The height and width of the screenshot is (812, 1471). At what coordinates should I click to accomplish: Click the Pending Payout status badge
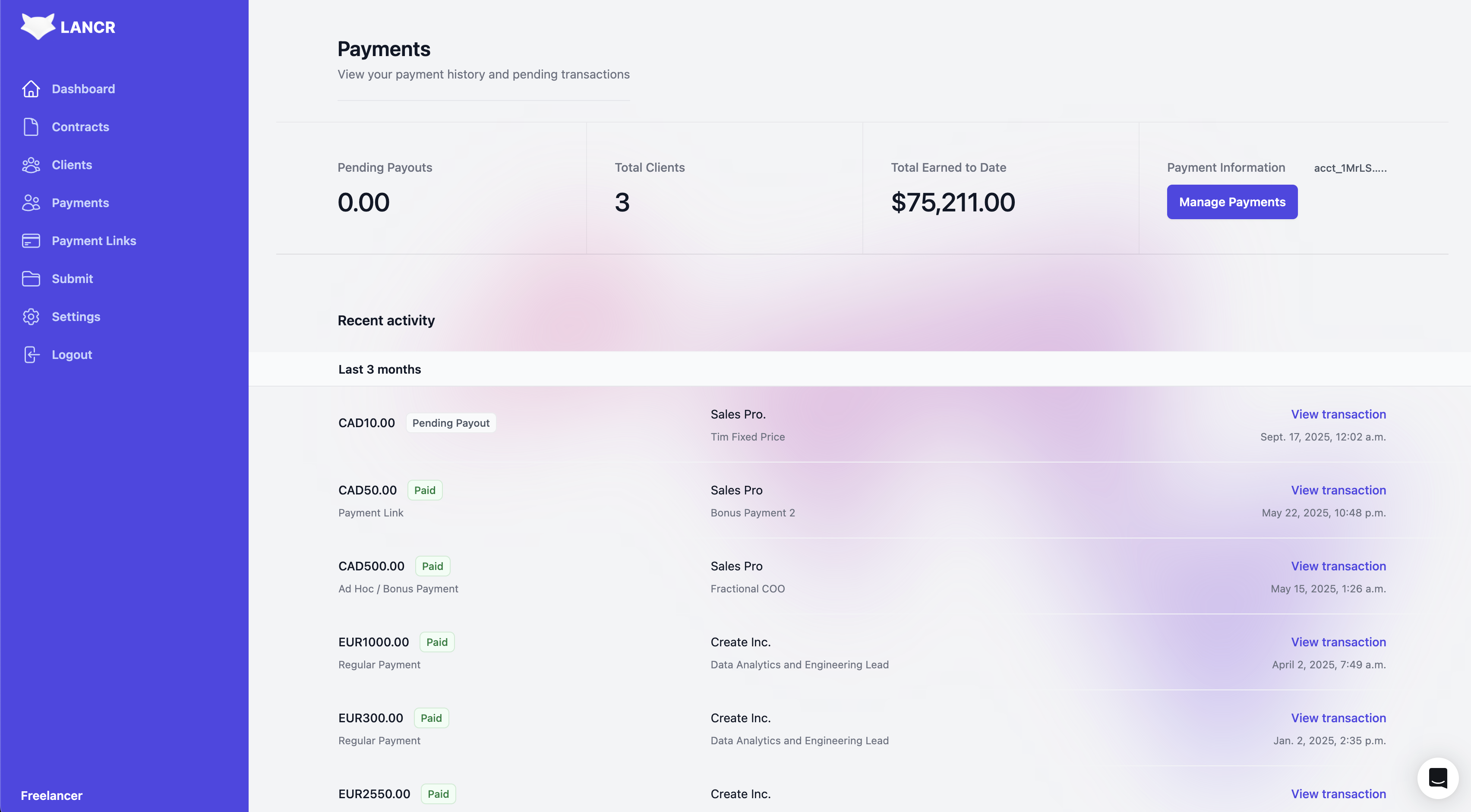[x=451, y=423]
